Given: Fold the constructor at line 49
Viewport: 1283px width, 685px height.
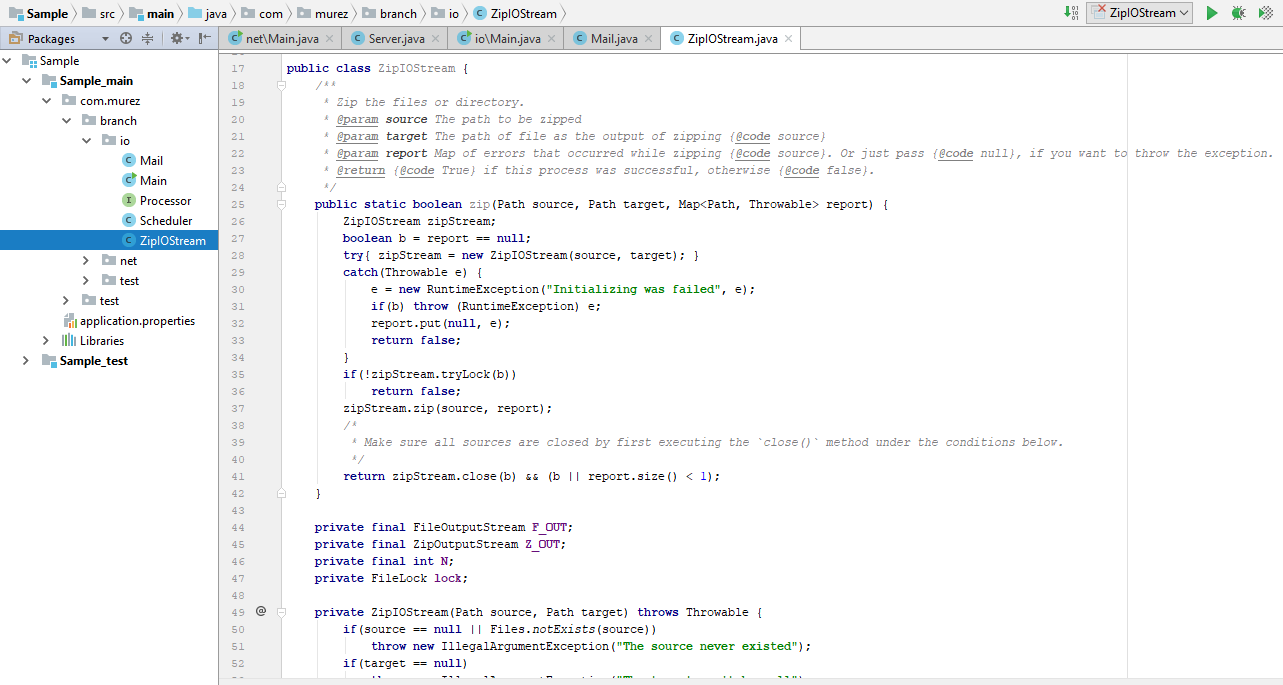Looking at the screenshot, I should pos(282,612).
